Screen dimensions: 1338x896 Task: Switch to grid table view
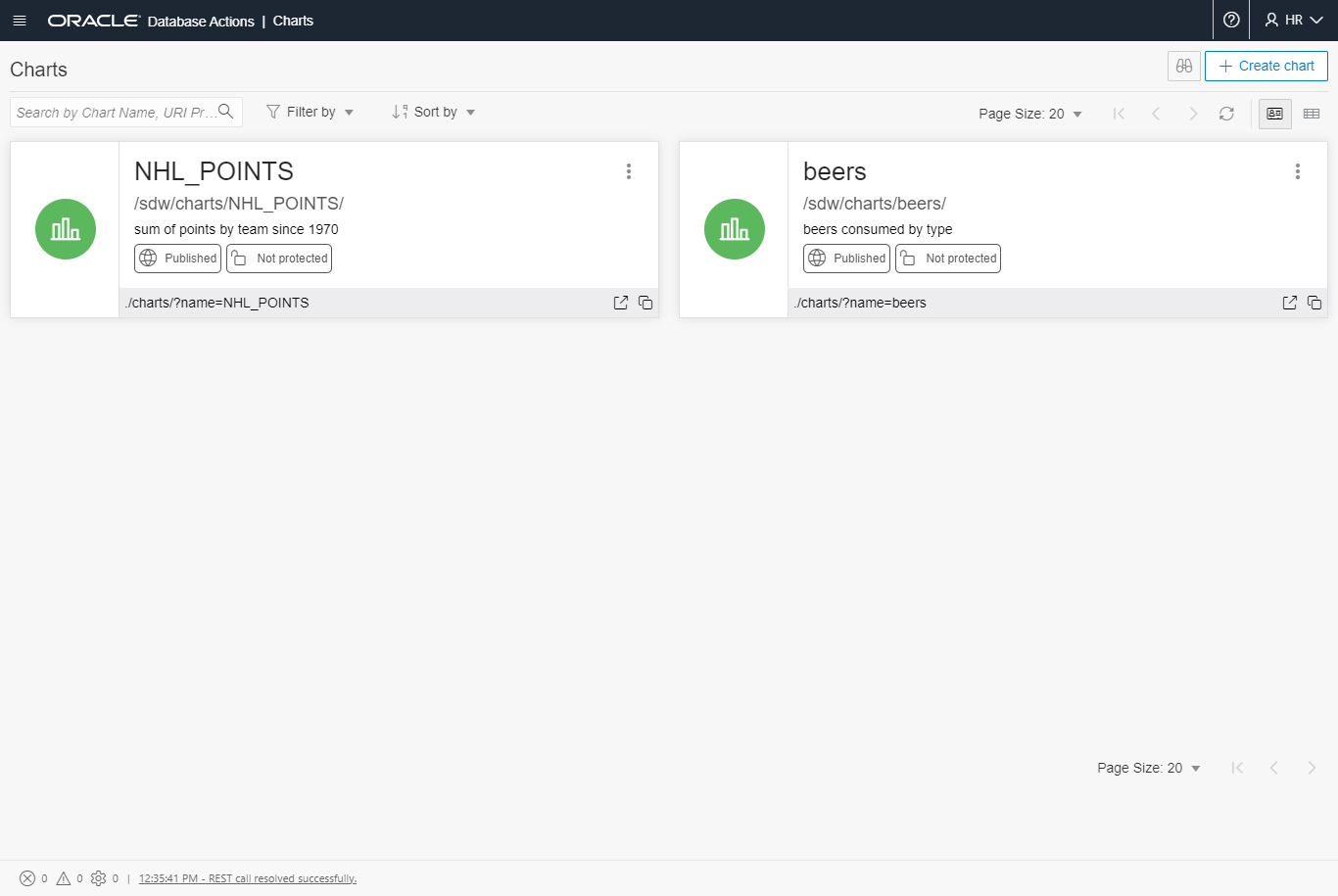(1312, 114)
